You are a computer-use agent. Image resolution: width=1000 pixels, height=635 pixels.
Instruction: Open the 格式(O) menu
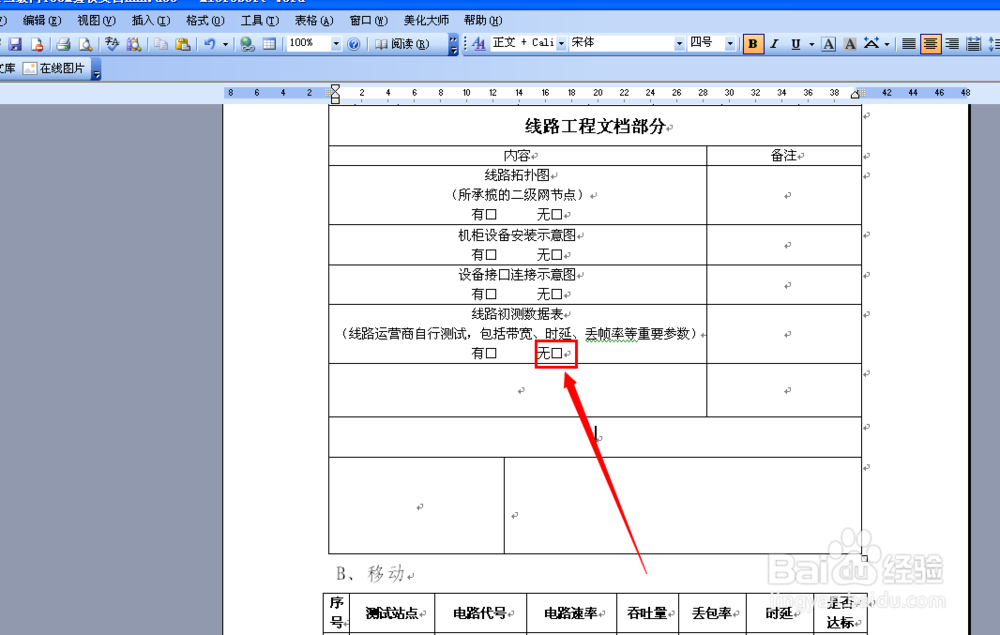coord(205,20)
